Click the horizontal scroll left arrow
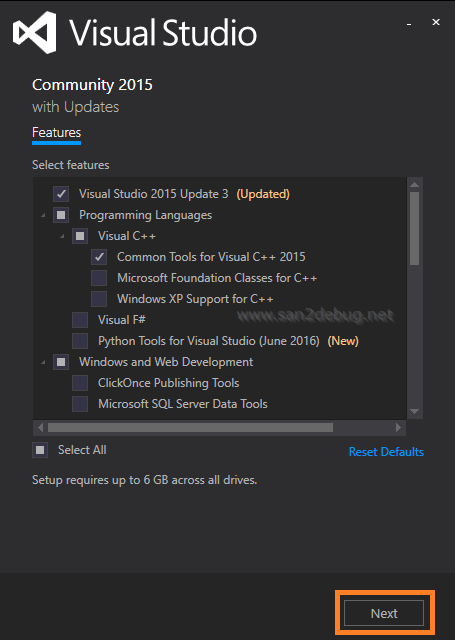 [x=40, y=427]
